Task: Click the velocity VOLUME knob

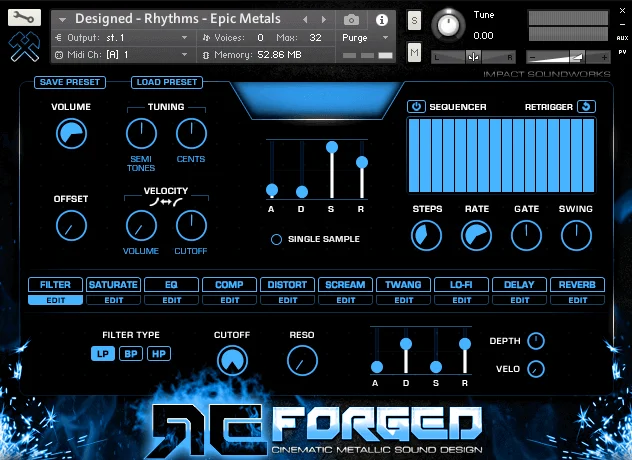Action: click(141, 226)
